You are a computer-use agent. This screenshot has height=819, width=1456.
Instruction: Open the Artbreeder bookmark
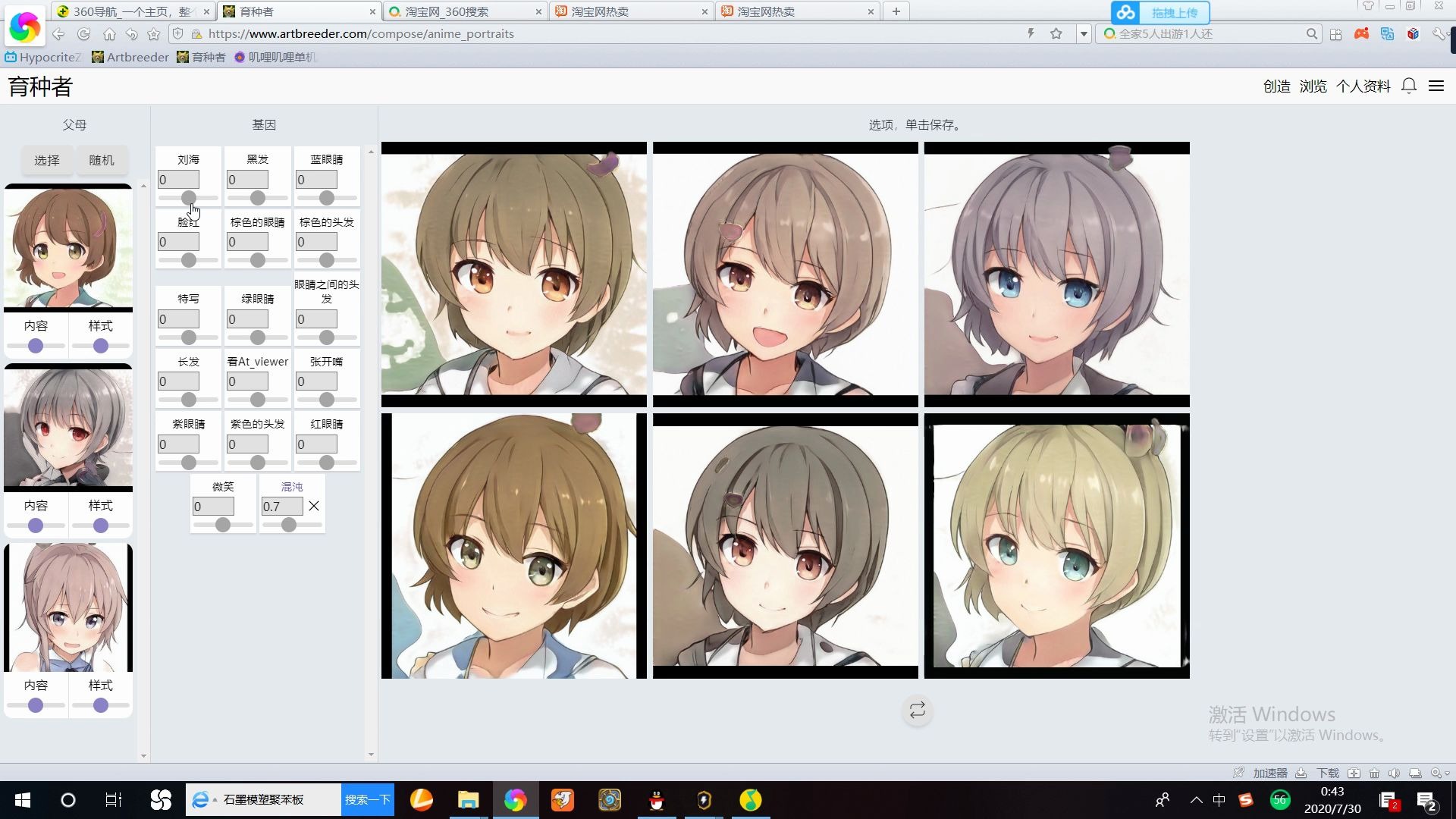pos(130,57)
